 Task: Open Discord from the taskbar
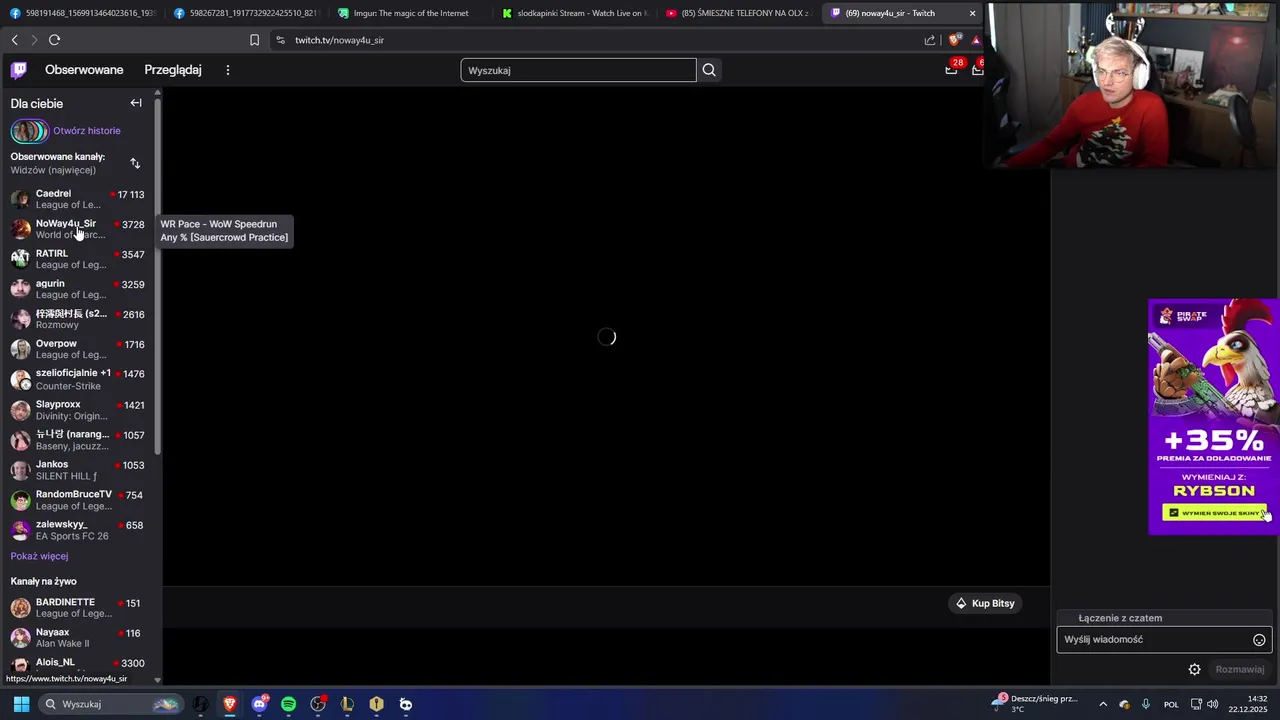pos(260,704)
